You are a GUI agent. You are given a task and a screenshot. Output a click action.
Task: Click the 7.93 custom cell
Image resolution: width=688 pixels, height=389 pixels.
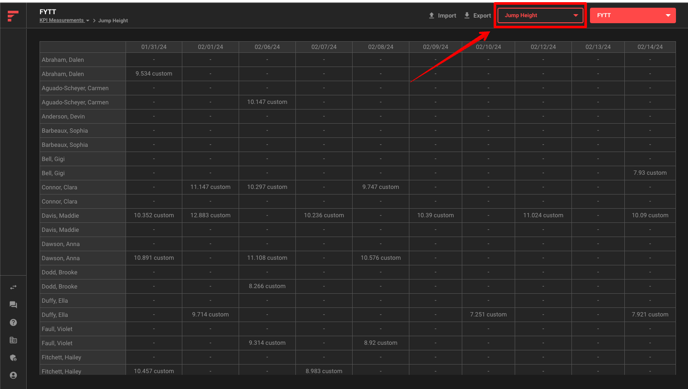[650, 173]
